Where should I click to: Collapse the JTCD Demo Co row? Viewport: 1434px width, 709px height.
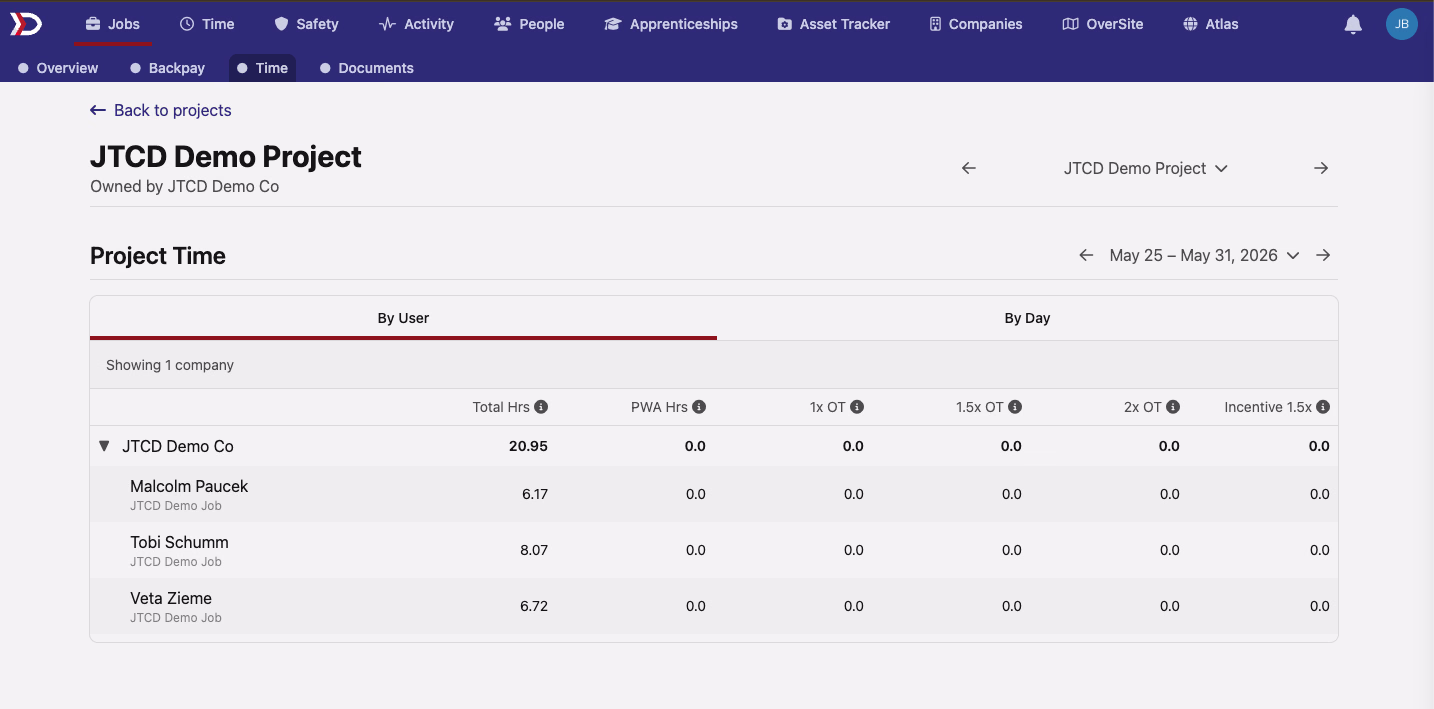point(104,446)
